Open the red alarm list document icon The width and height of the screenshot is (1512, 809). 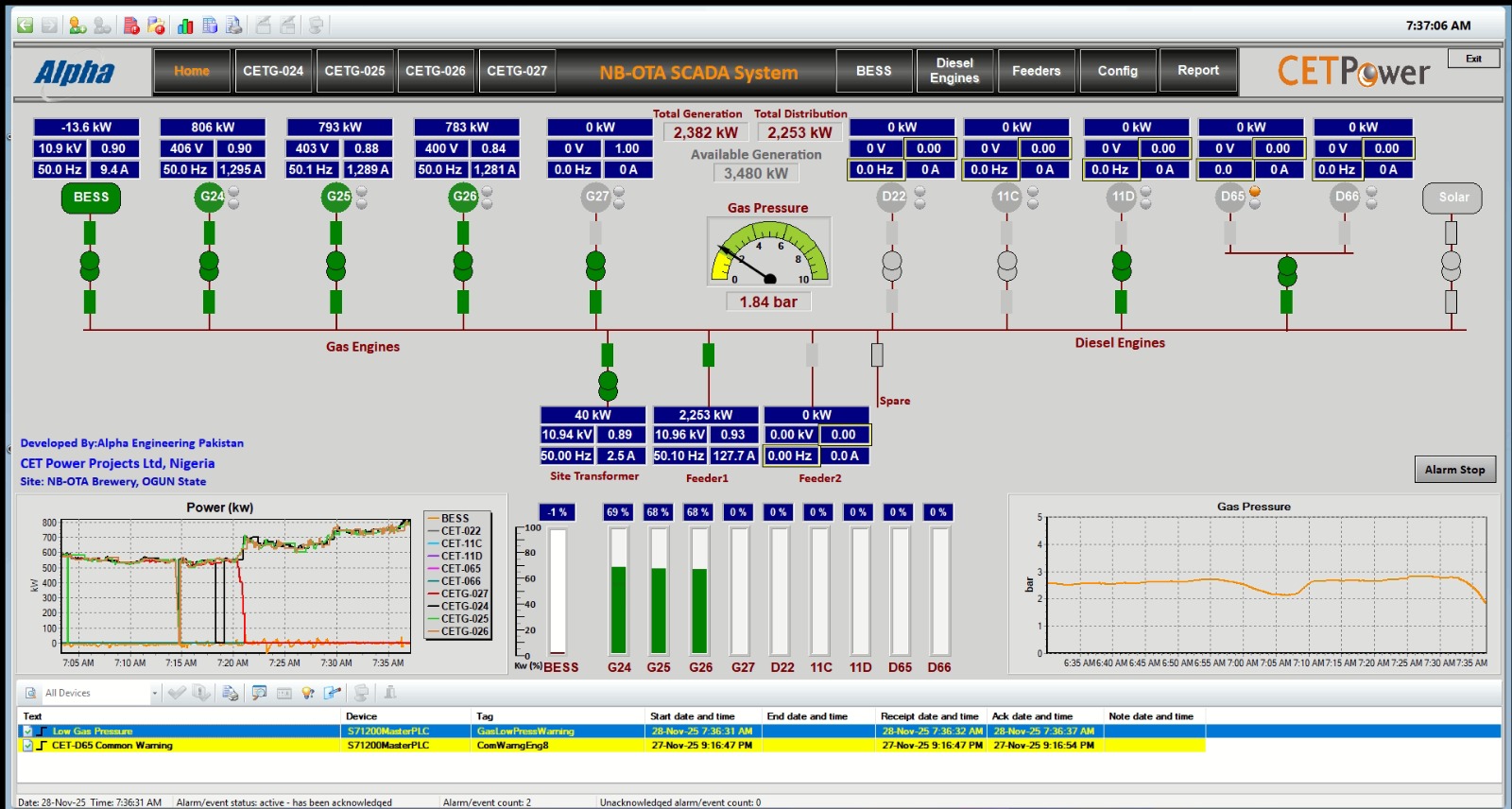pos(132,26)
